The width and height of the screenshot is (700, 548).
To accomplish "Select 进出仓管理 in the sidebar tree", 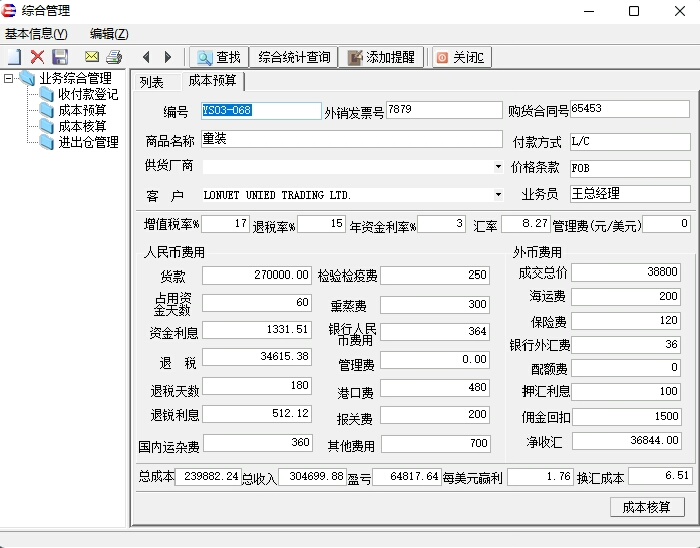I will point(87,142).
